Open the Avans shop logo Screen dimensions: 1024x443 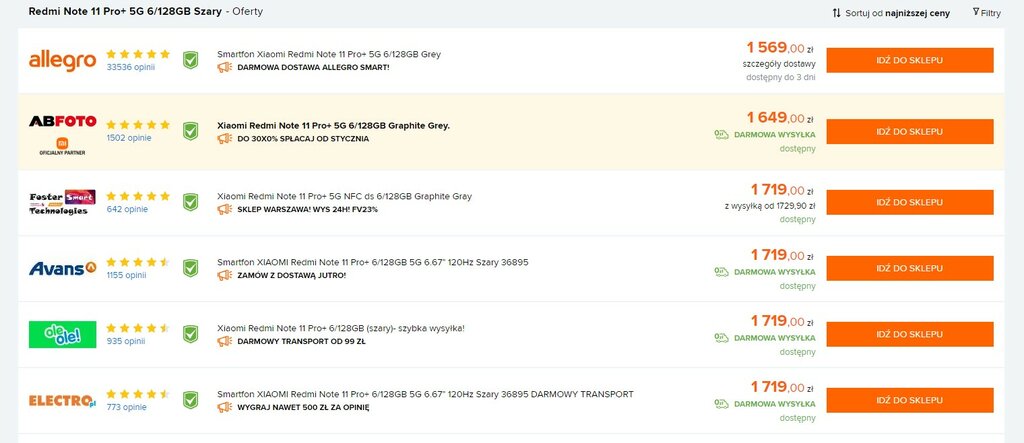63,268
